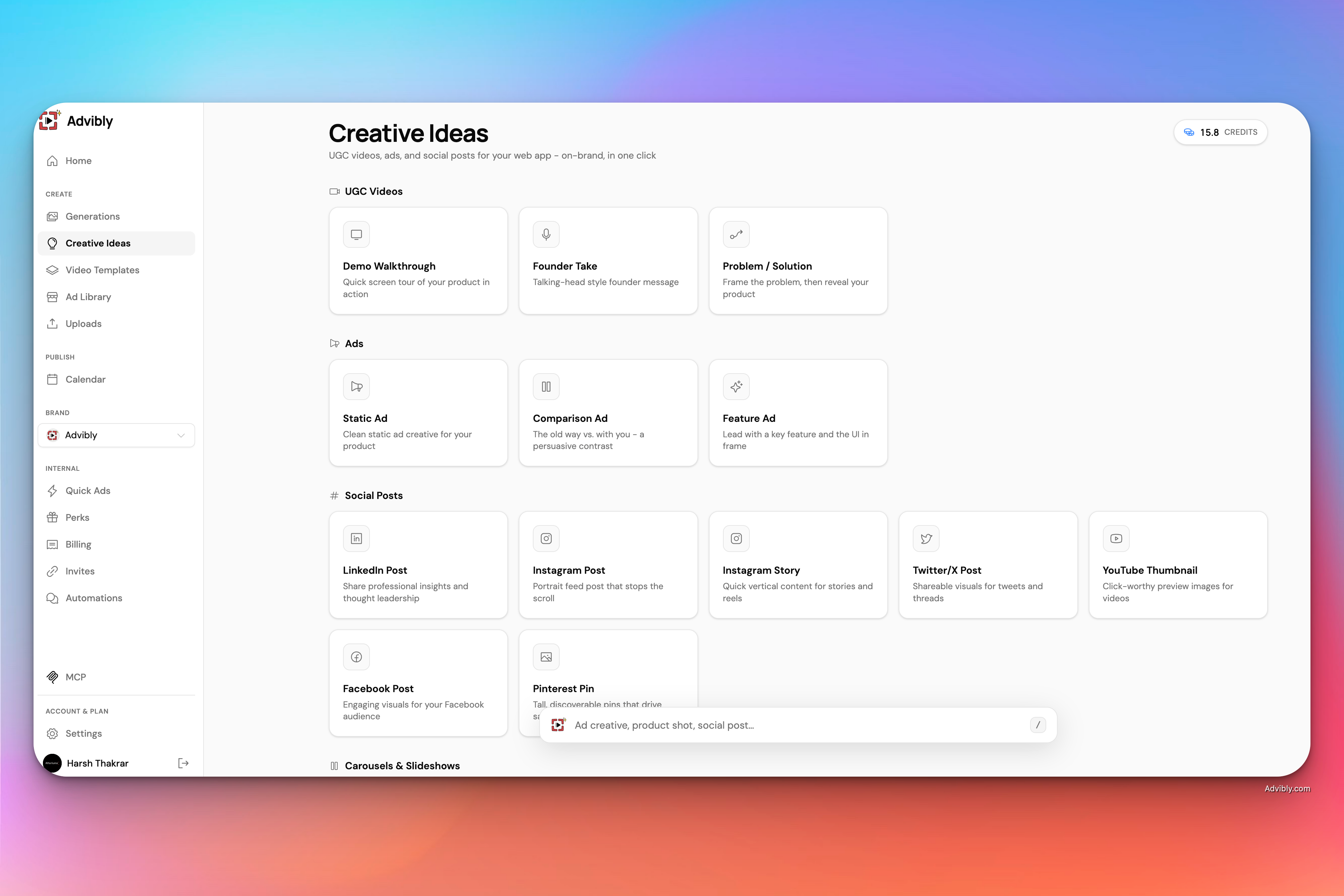The width and height of the screenshot is (1344, 896).
Task: Select the YouTube Thumbnail play icon
Action: tap(1116, 538)
